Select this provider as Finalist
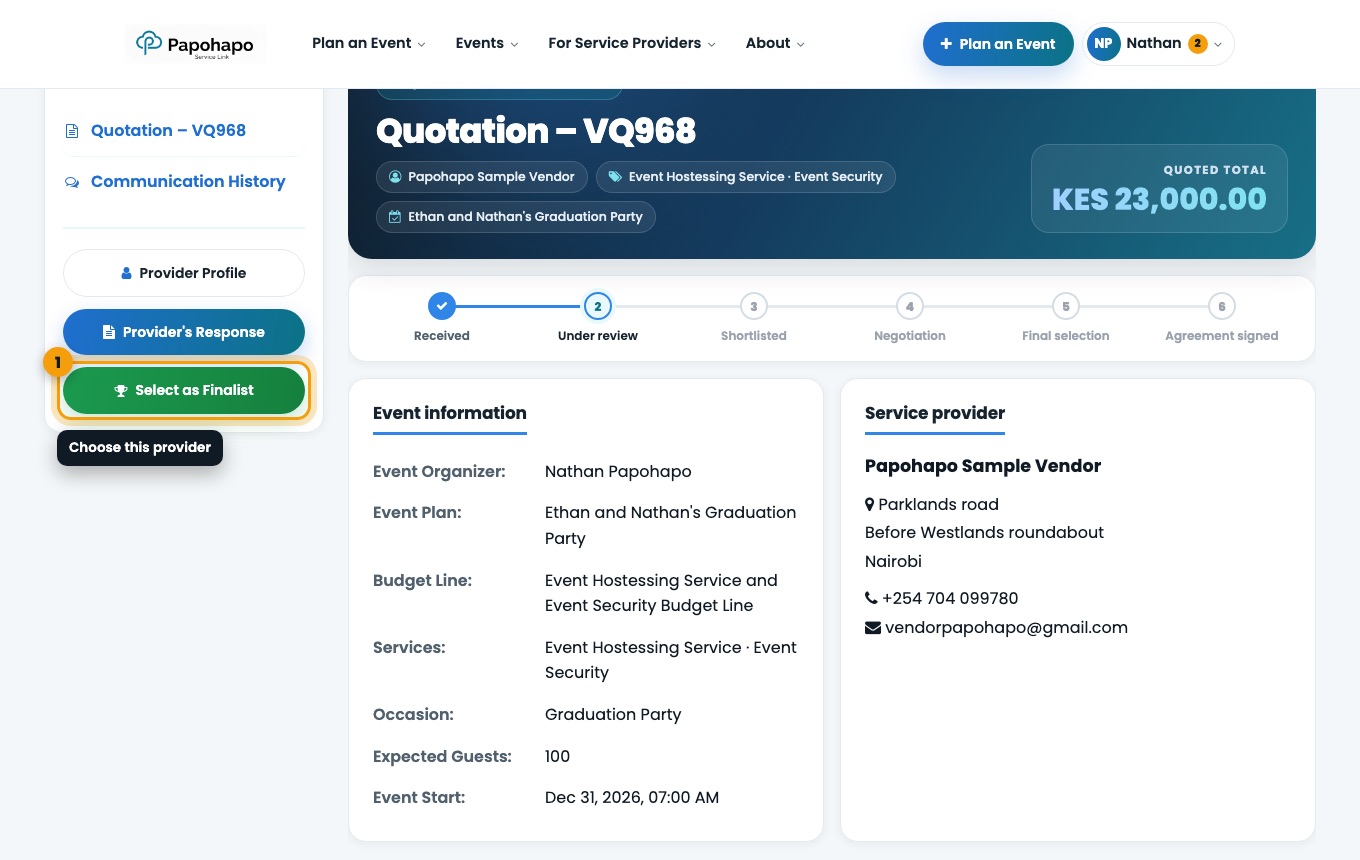The image size is (1360, 860). (184, 390)
